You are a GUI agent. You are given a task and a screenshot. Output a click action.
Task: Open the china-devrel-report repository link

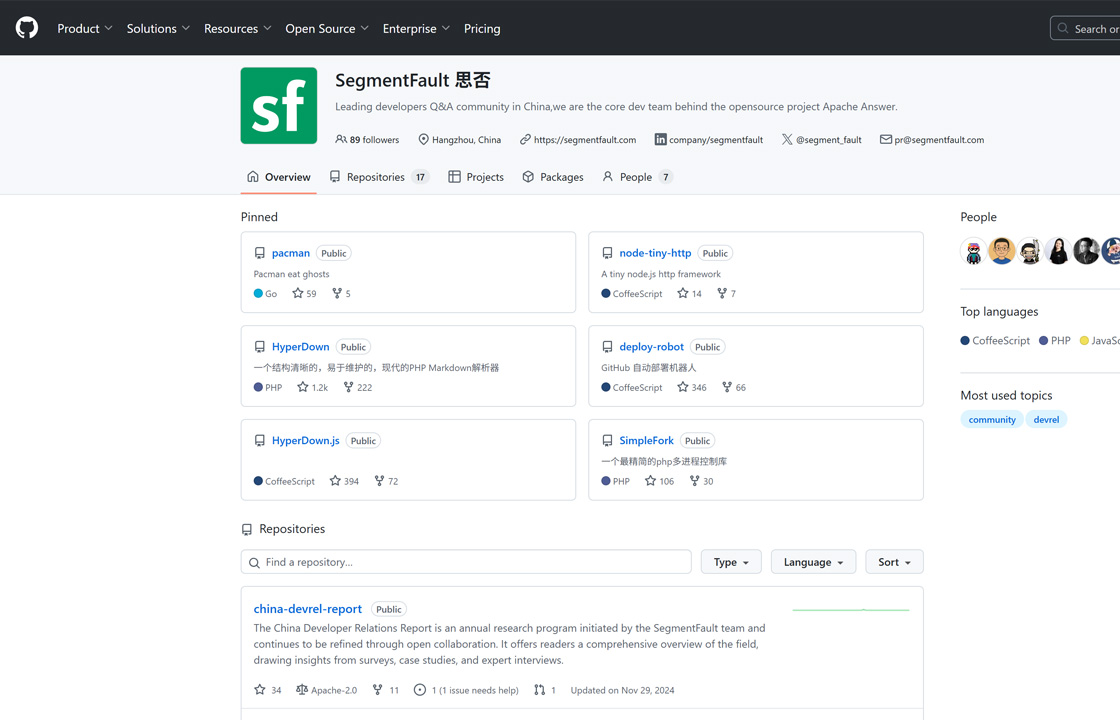(308, 609)
